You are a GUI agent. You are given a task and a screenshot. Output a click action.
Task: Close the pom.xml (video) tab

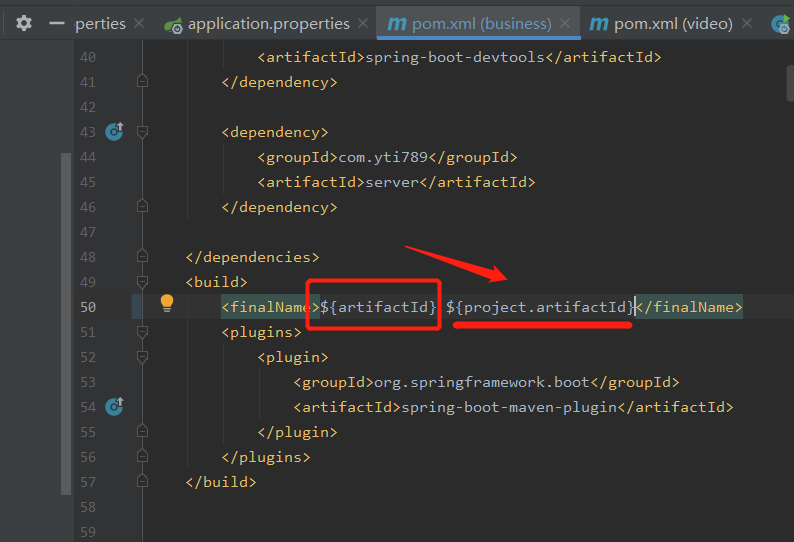point(746,23)
